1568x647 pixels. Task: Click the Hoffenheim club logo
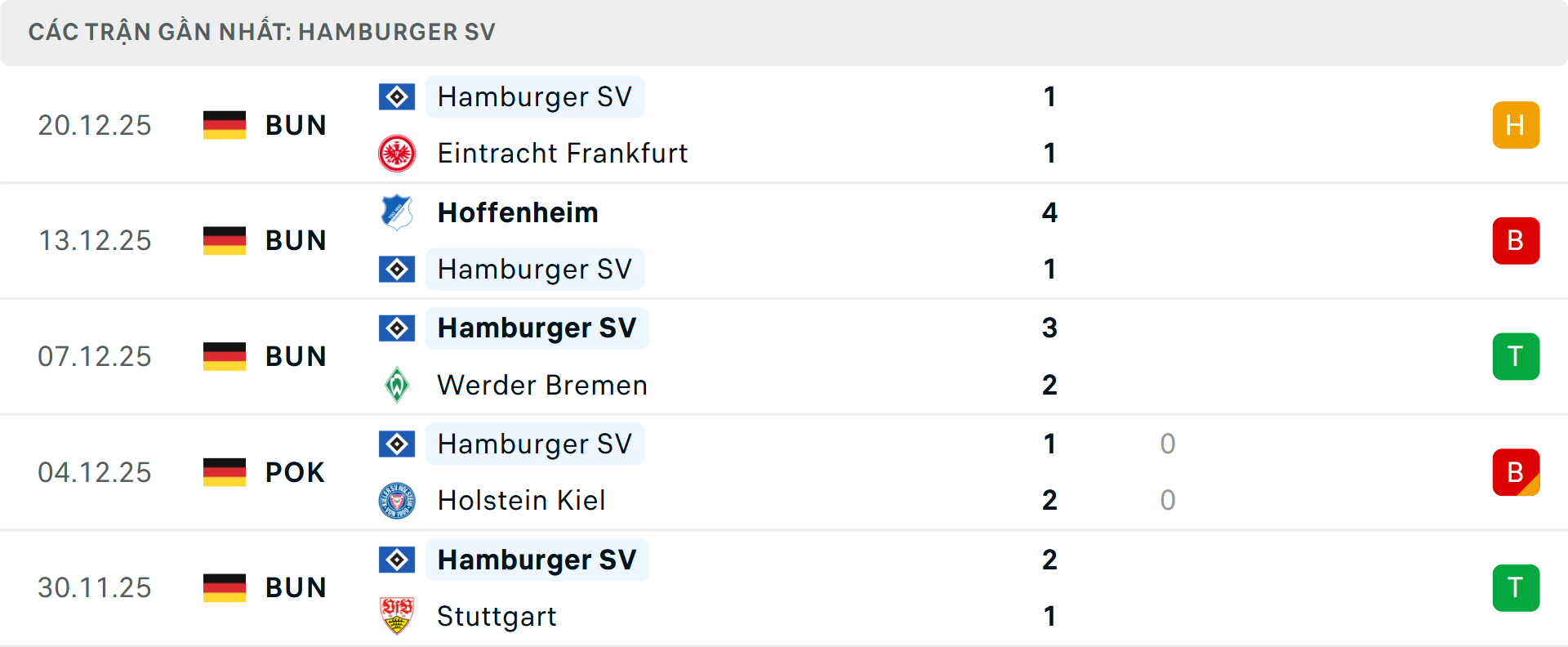pyautogui.click(x=397, y=212)
